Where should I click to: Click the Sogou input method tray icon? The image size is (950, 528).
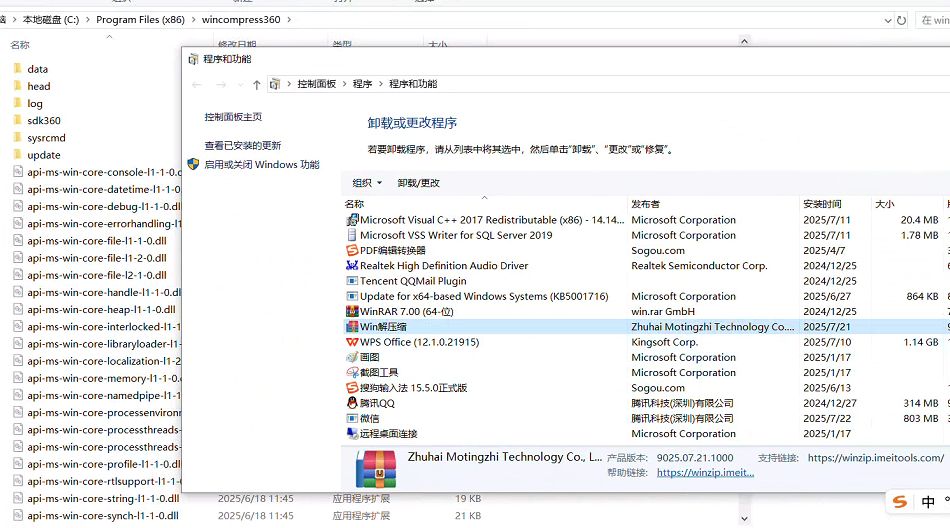point(900,501)
